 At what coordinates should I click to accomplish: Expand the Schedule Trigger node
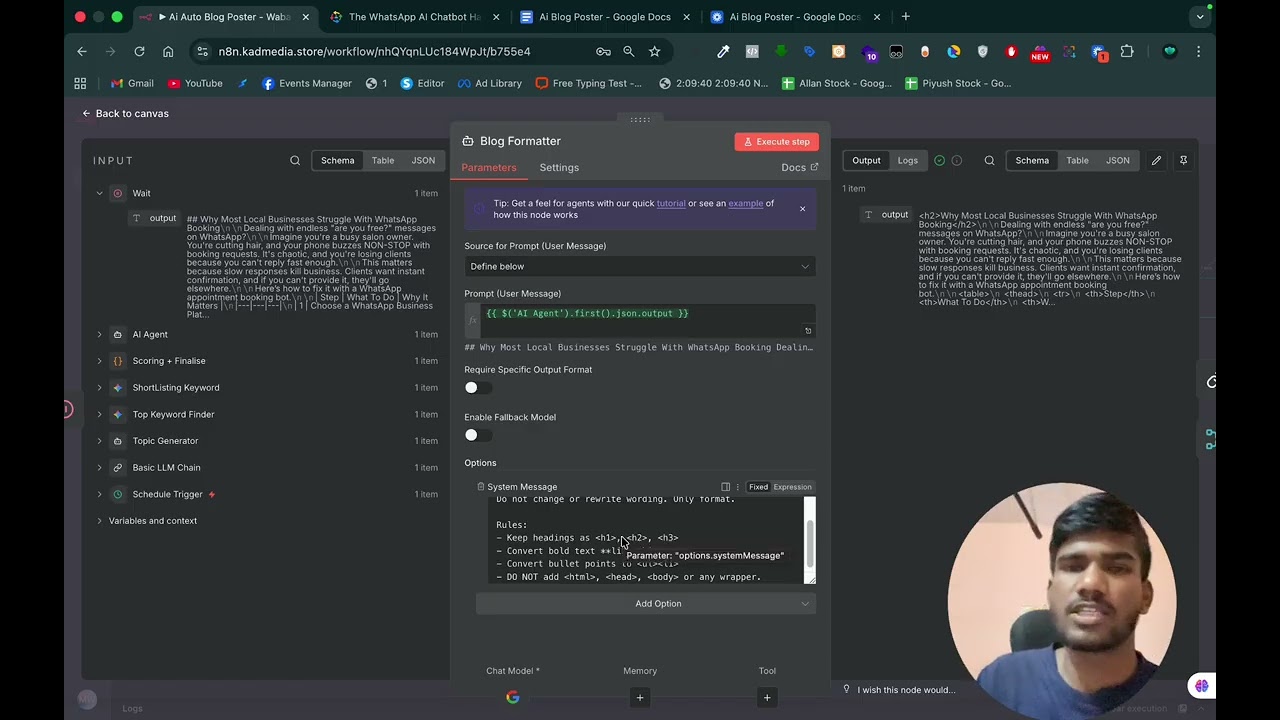click(x=99, y=494)
